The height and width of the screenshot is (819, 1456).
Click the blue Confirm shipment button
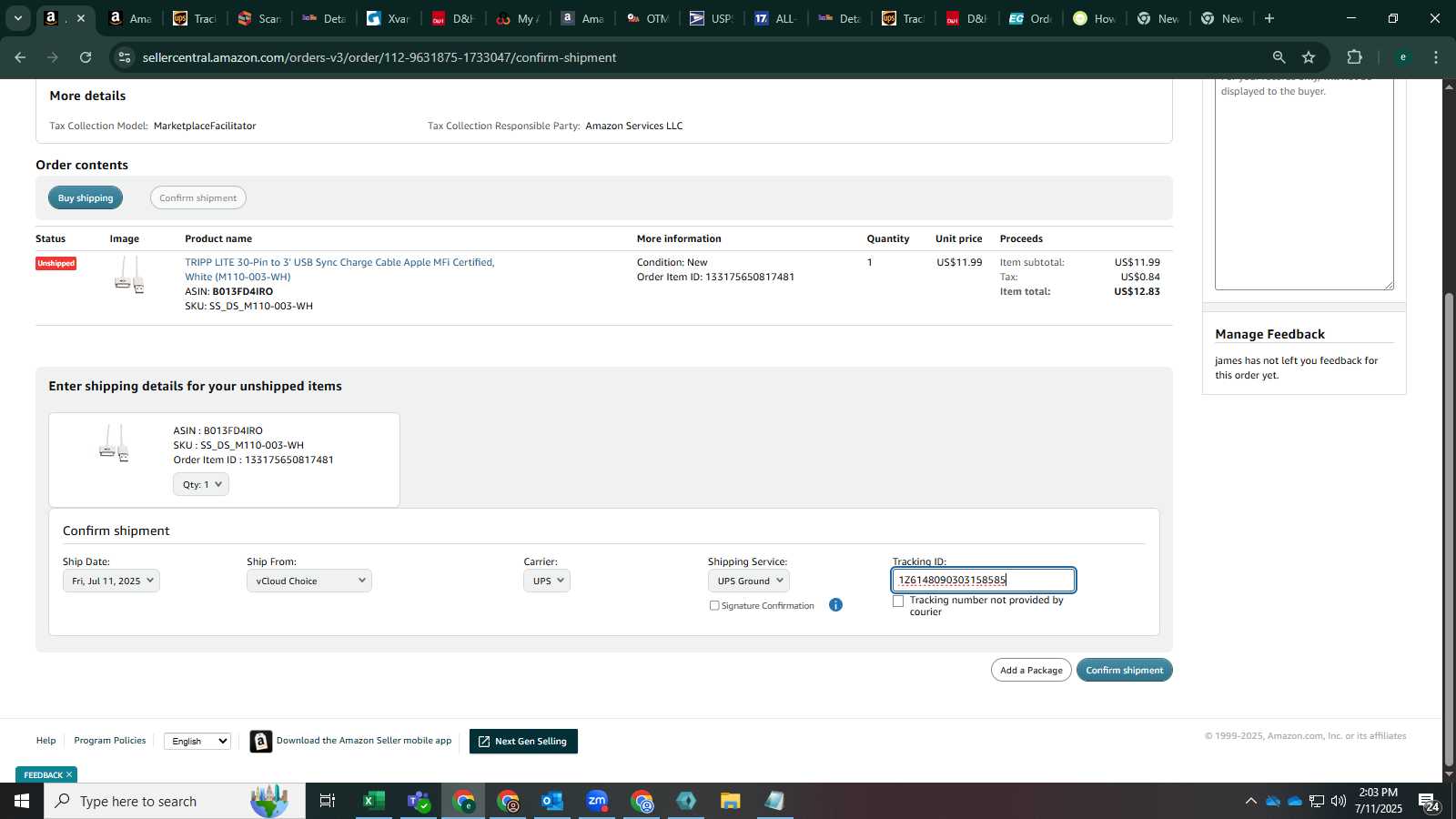pos(1124,670)
